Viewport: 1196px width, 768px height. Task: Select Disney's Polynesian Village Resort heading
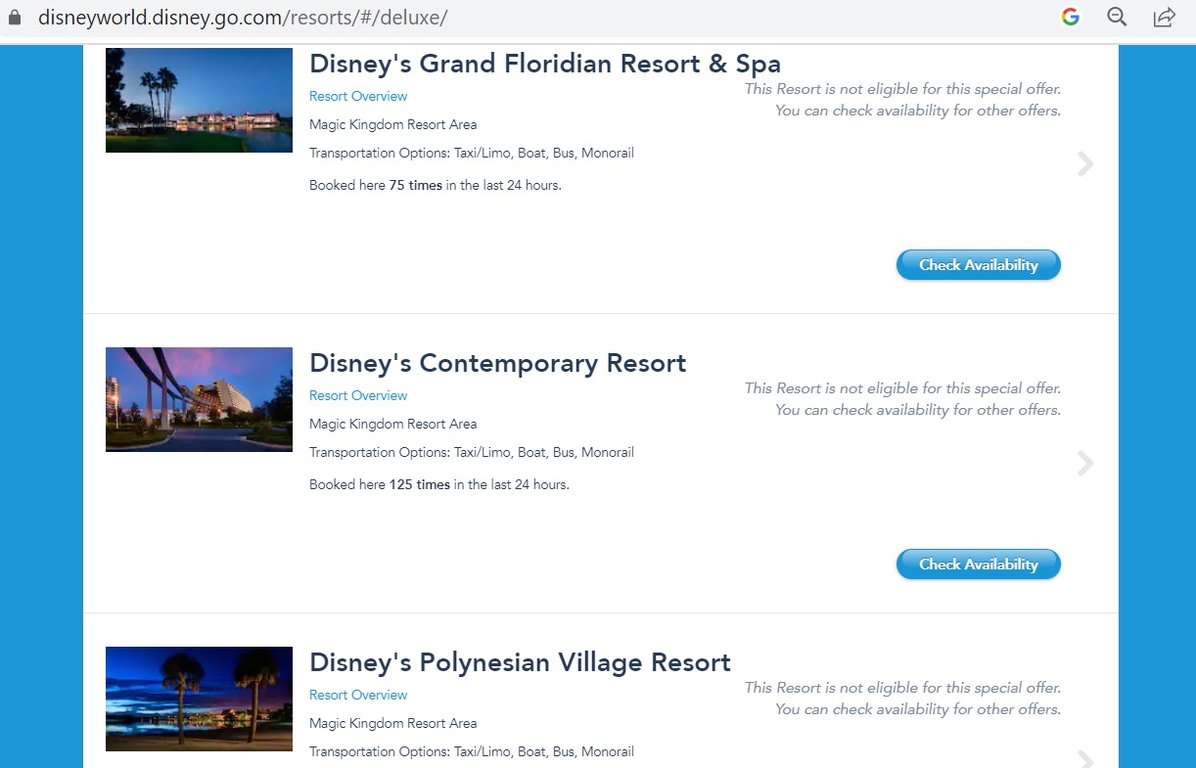(x=519, y=662)
